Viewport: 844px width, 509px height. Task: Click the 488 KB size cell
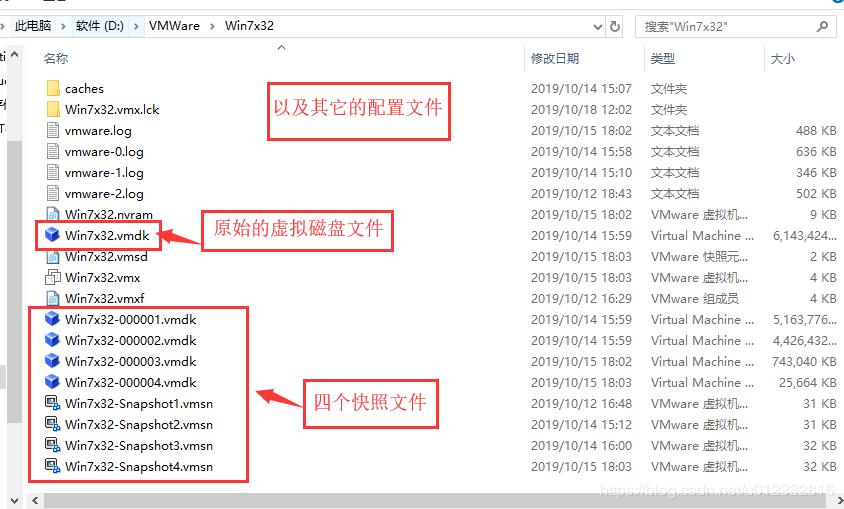click(x=816, y=131)
